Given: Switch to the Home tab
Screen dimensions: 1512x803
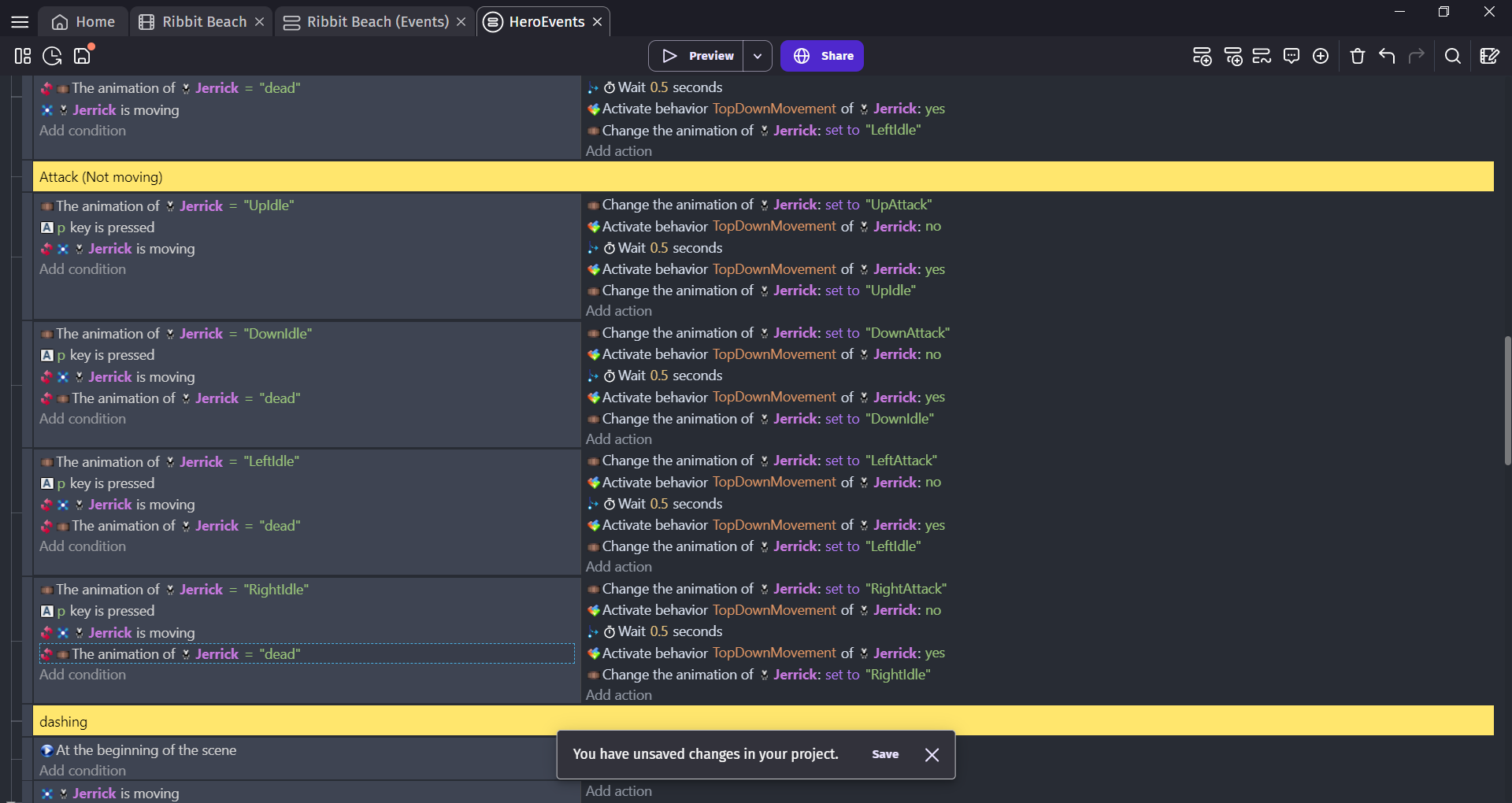Looking at the screenshot, I should click(x=83, y=22).
